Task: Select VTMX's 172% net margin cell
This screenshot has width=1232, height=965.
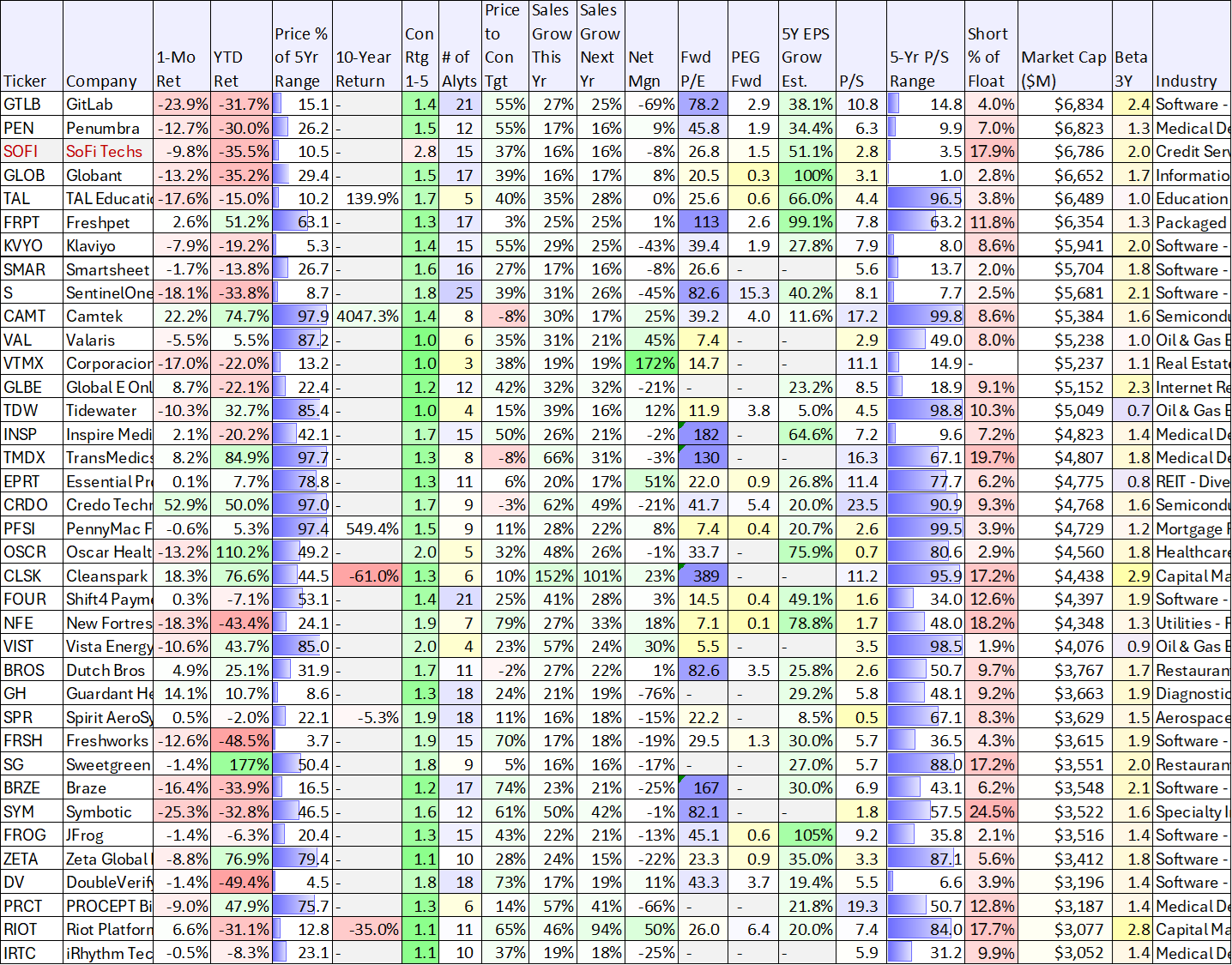Action: point(651,364)
